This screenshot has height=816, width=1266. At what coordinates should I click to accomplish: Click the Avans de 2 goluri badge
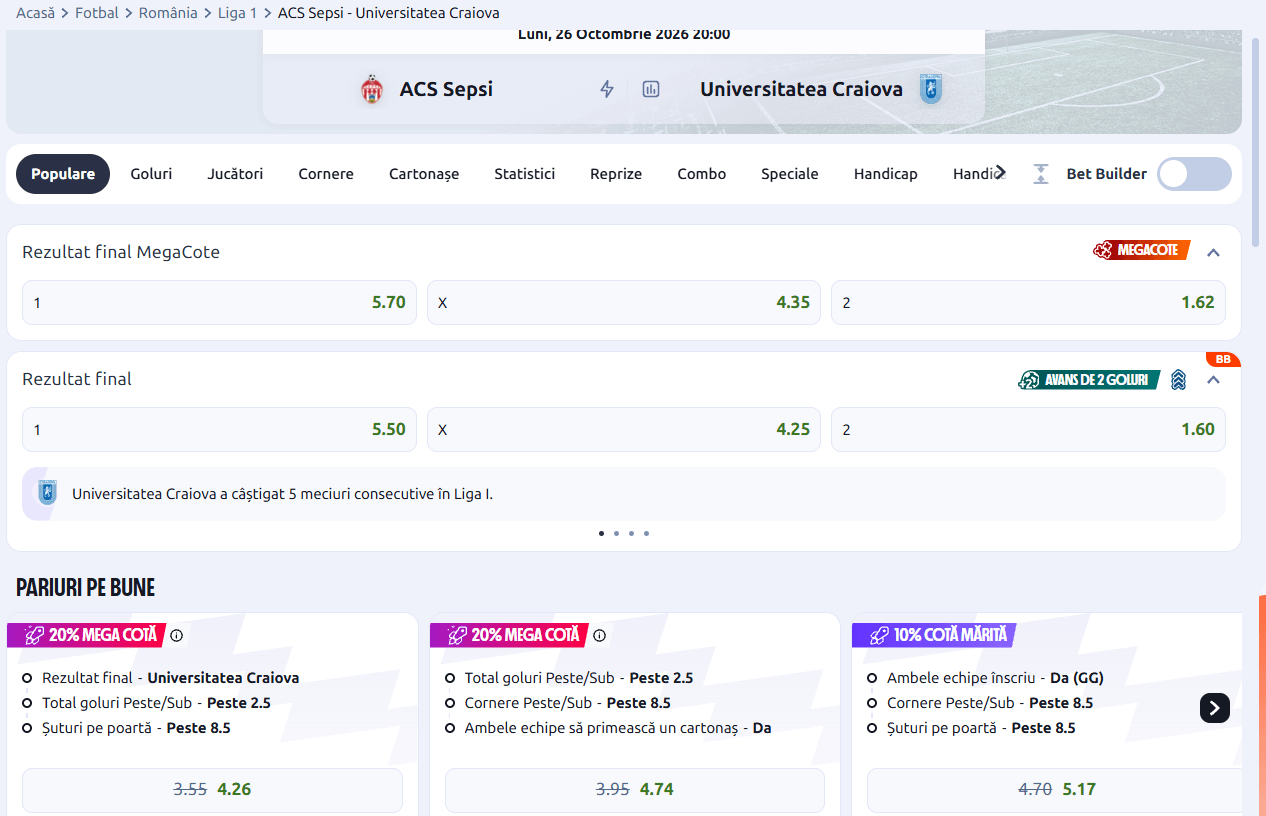coord(1090,380)
